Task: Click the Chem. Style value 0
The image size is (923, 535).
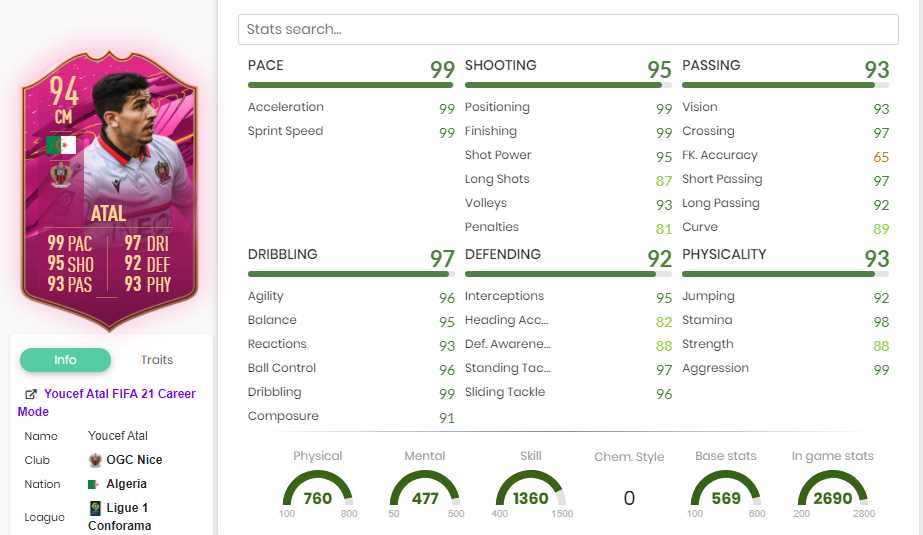Action: 628,498
